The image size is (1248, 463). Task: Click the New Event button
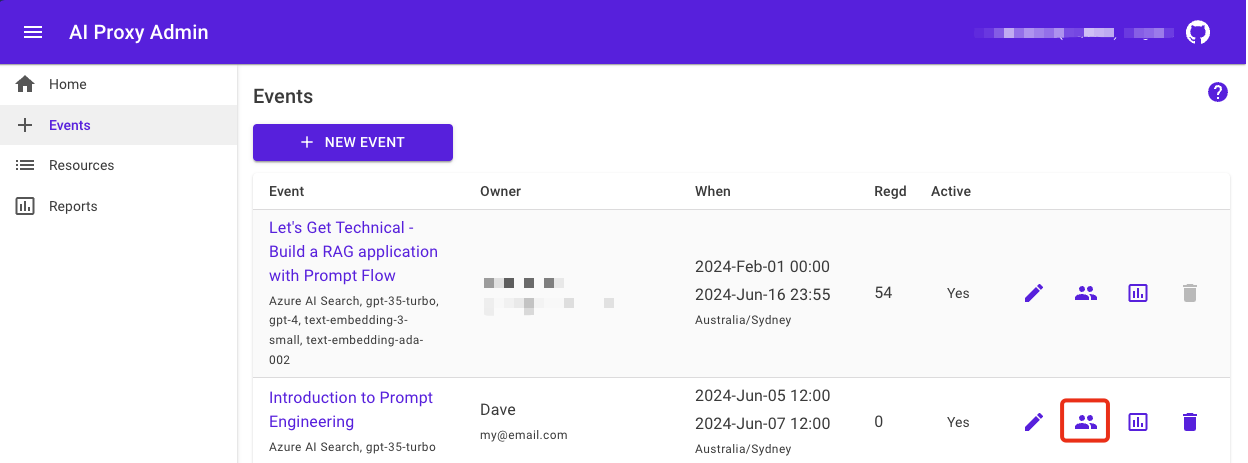click(x=353, y=142)
